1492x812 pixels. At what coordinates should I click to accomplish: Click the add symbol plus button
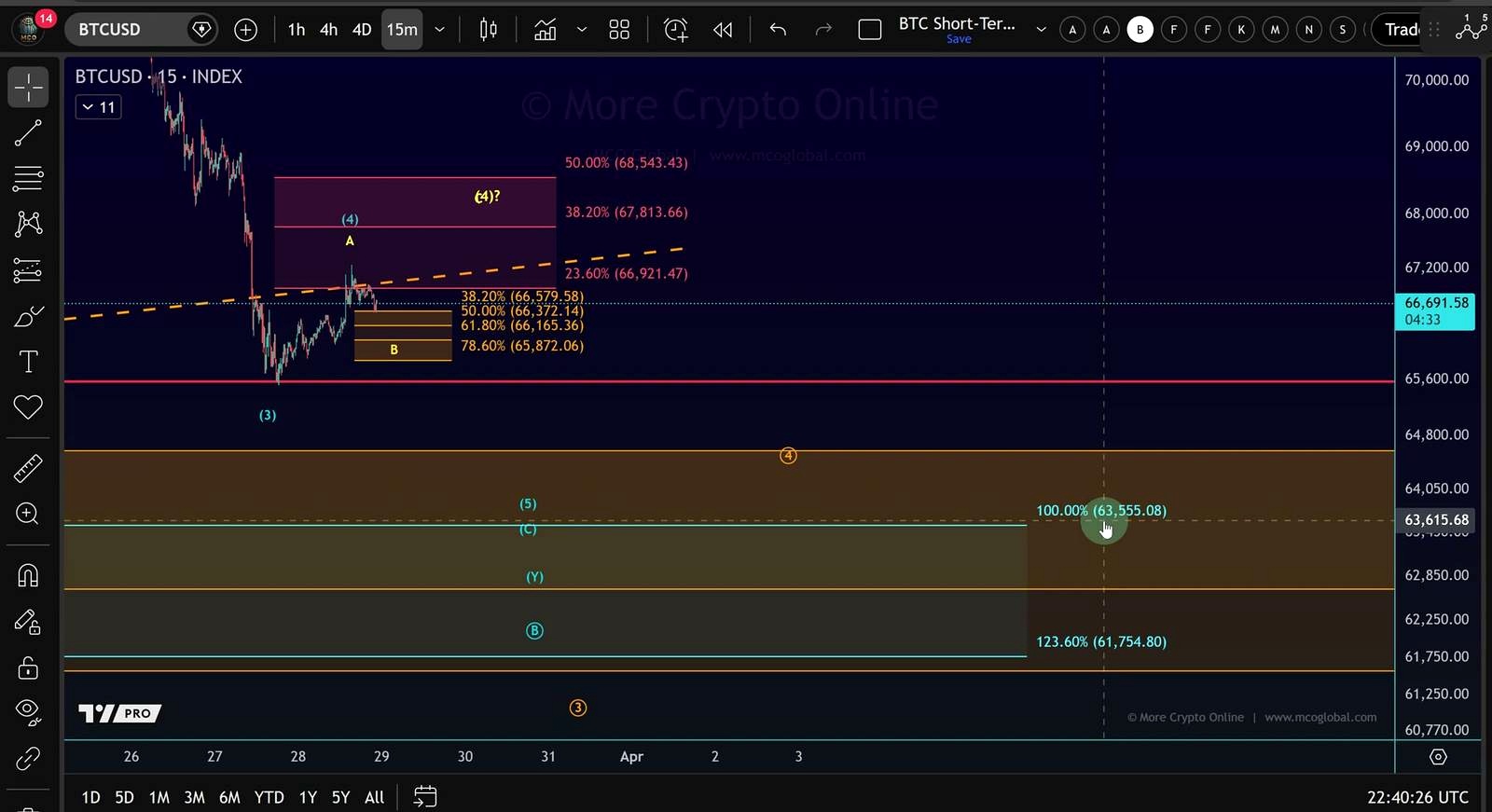point(245,30)
